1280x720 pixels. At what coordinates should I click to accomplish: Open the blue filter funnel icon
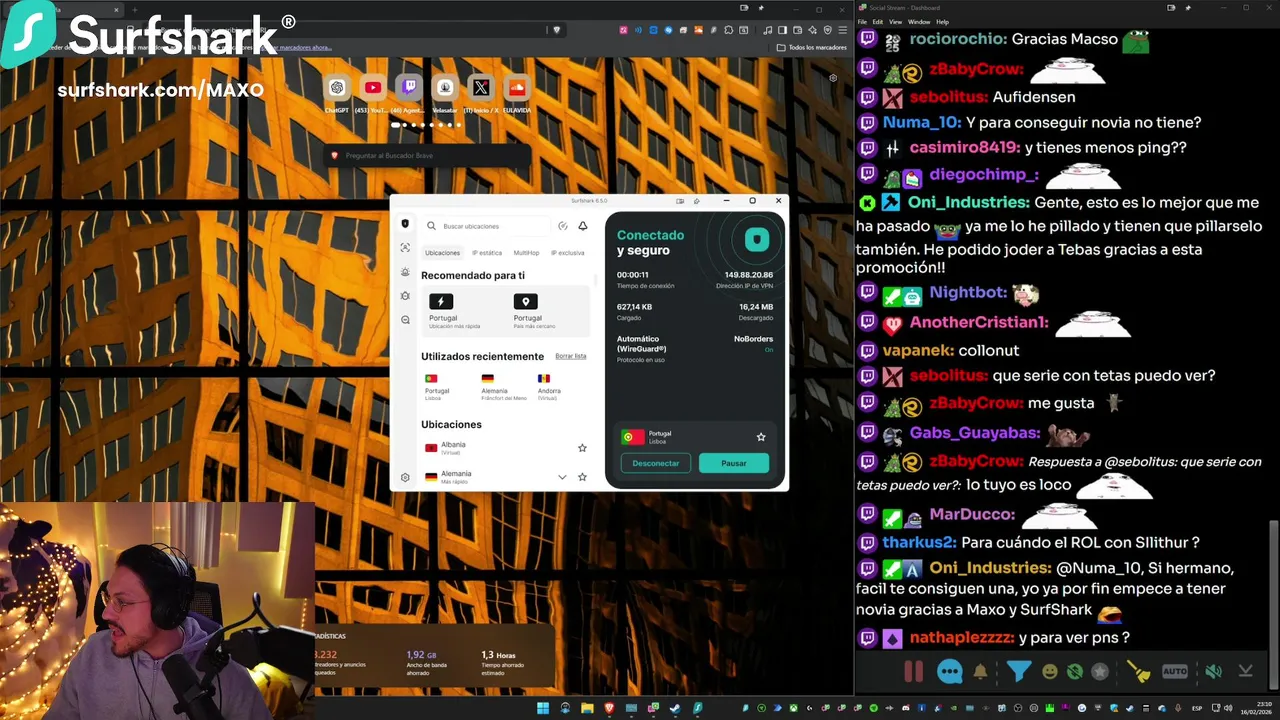click(x=1018, y=671)
